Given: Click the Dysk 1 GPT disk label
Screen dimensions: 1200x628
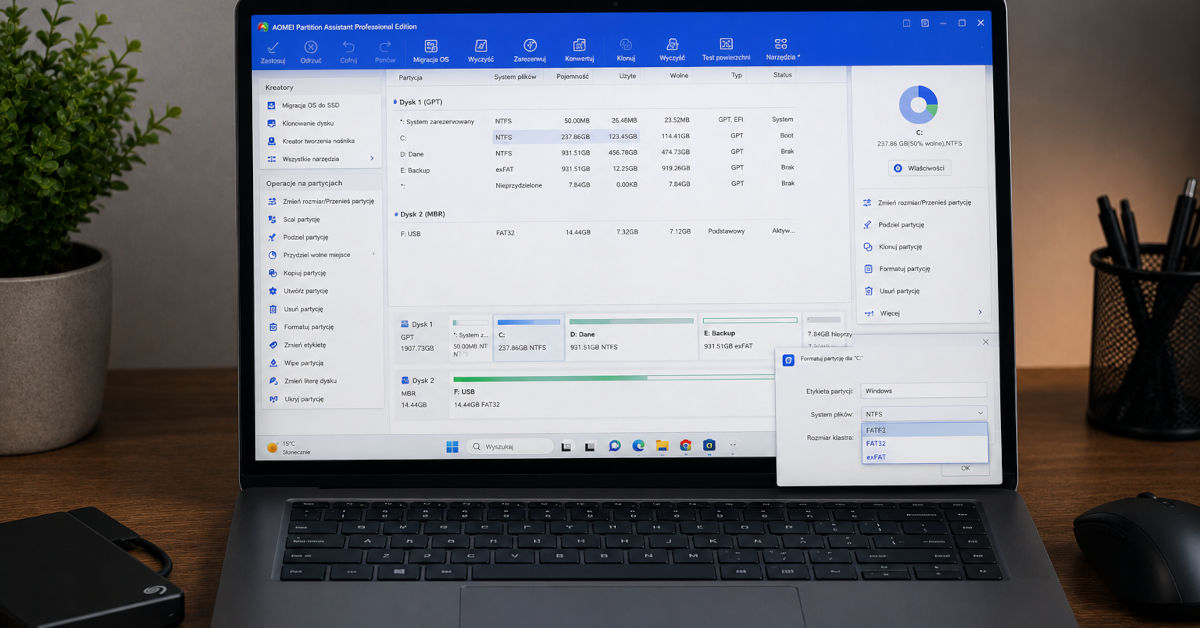Looking at the screenshot, I should pos(420,337).
